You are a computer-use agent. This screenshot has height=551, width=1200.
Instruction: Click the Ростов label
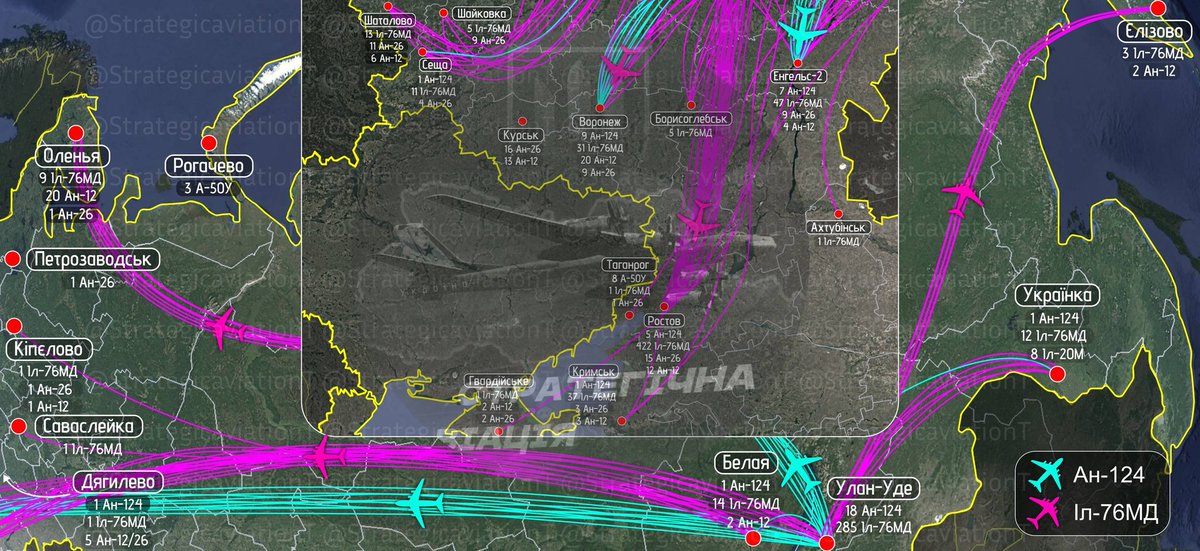click(665, 320)
